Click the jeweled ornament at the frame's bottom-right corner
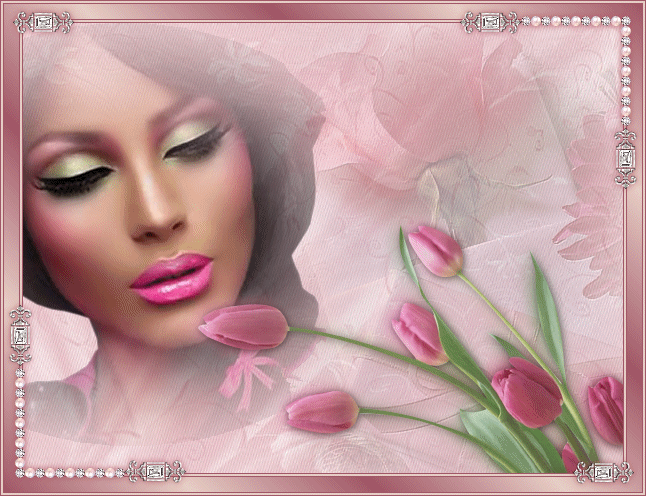The image size is (646, 496). [601, 471]
